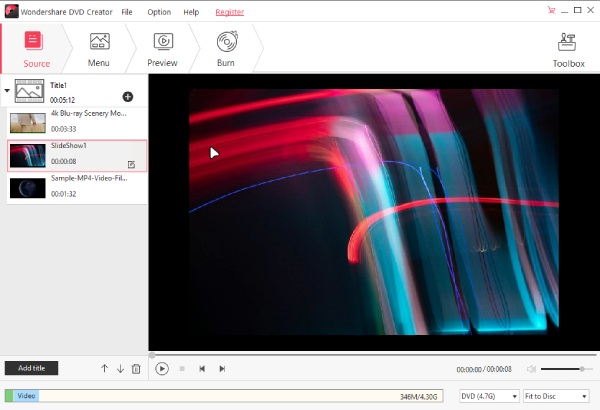Go to the Menu step
Viewport: 600px width, 410px height.
pyautogui.click(x=99, y=49)
